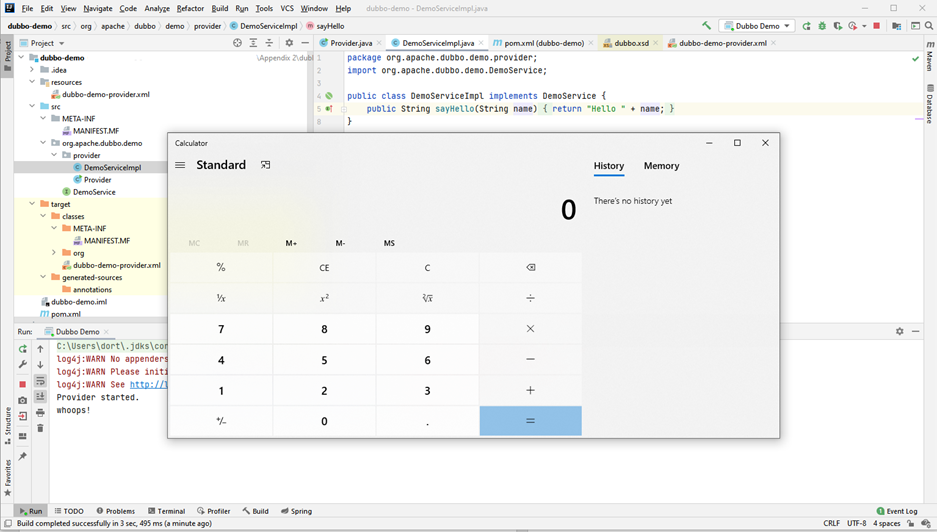Open Run panel settings gear at right

click(899, 331)
